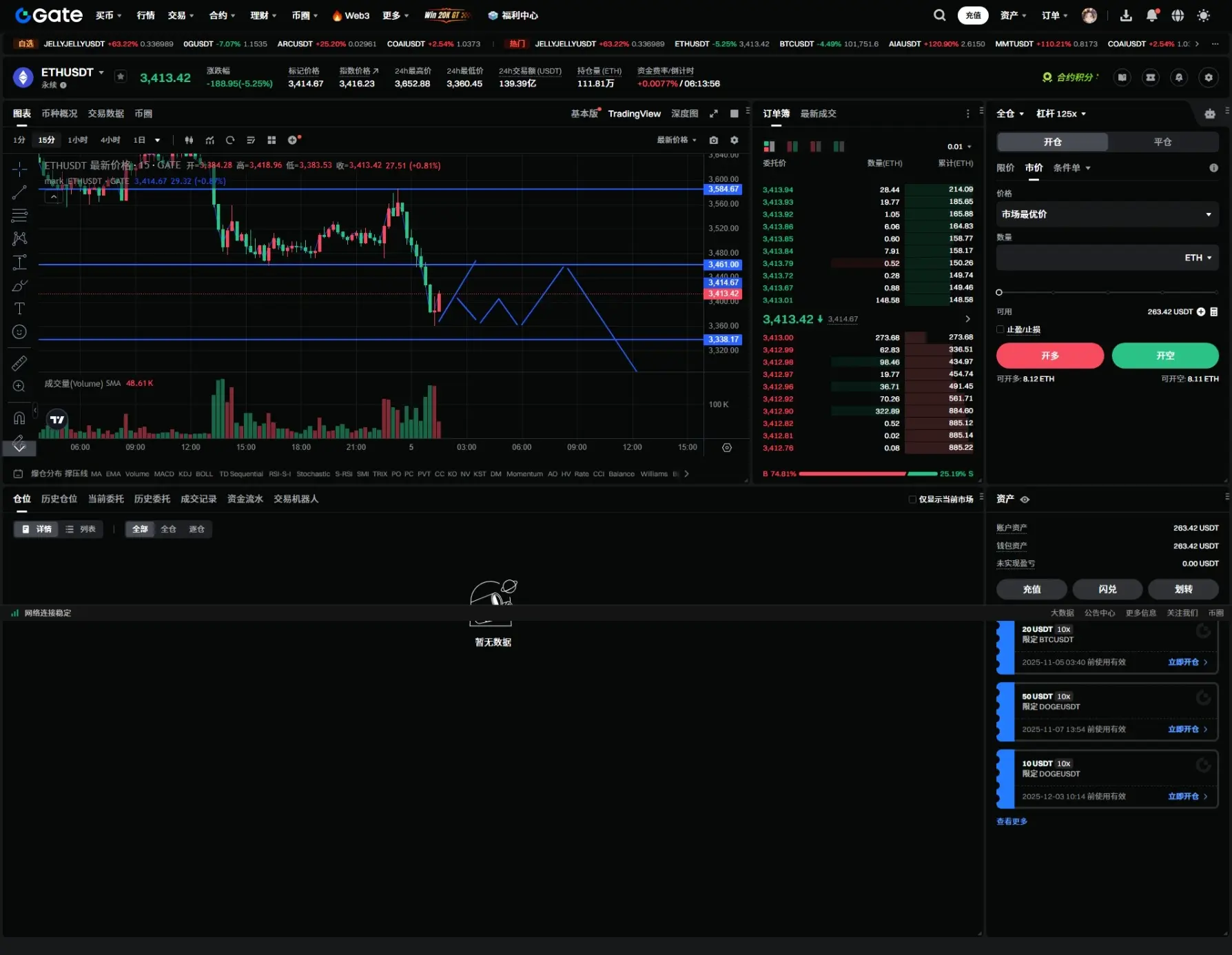
Task: Open the 最新成交 recent trades tab
Action: (x=818, y=114)
